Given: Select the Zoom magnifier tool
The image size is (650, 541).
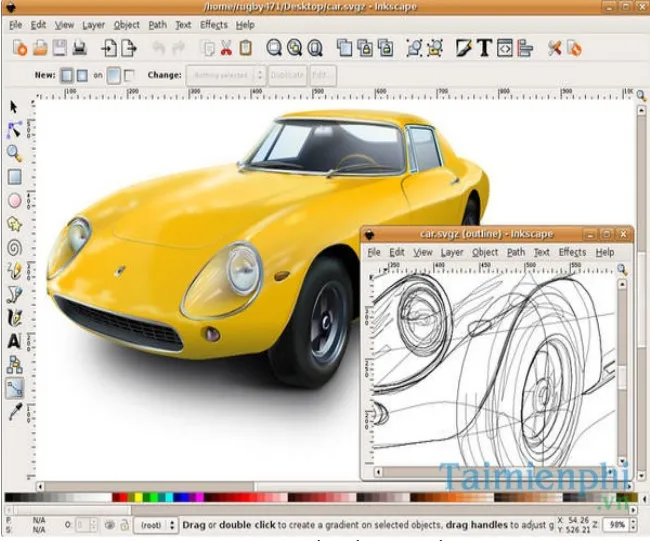Looking at the screenshot, I should [x=14, y=153].
